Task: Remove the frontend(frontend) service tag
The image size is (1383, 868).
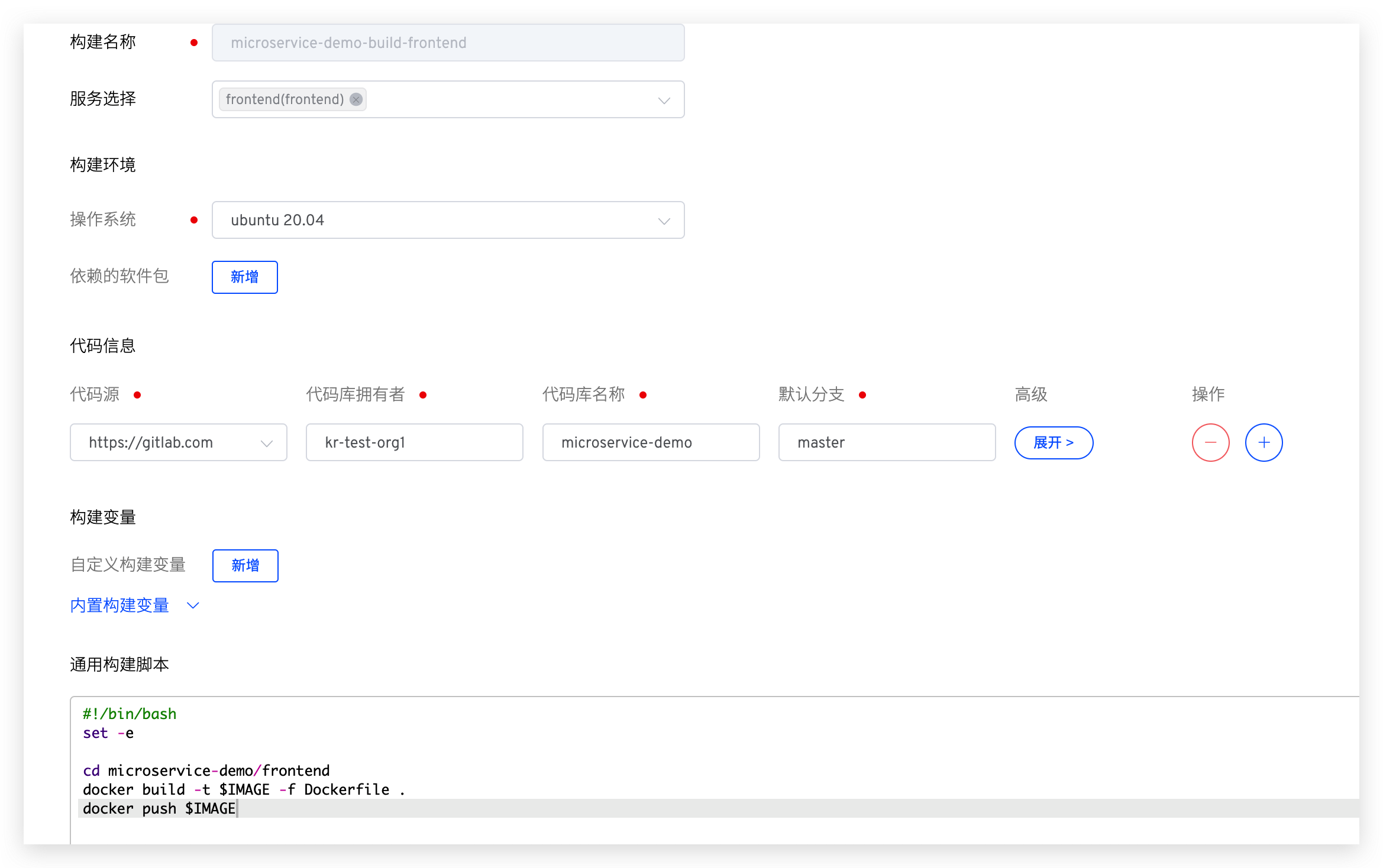Action: (356, 99)
